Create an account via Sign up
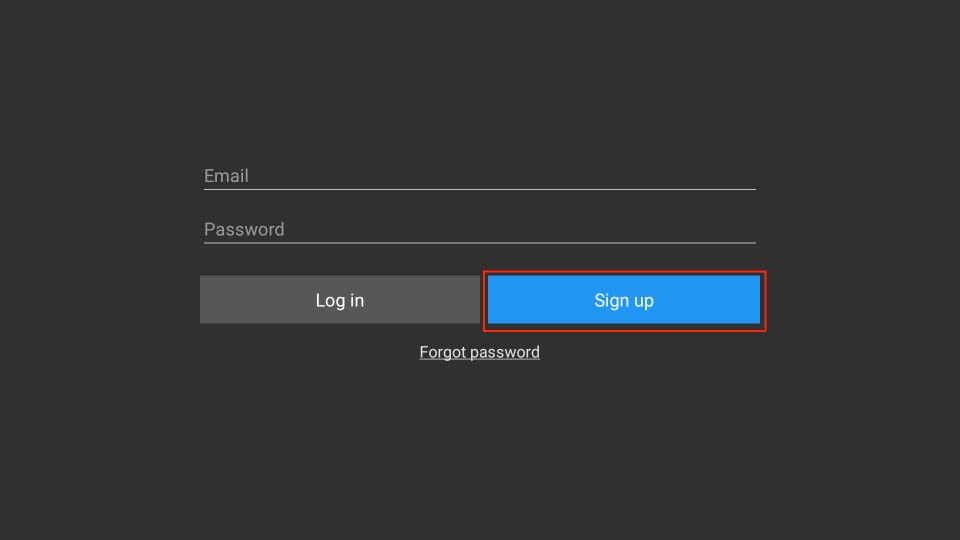Viewport: 960px width, 540px height. coord(624,299)
